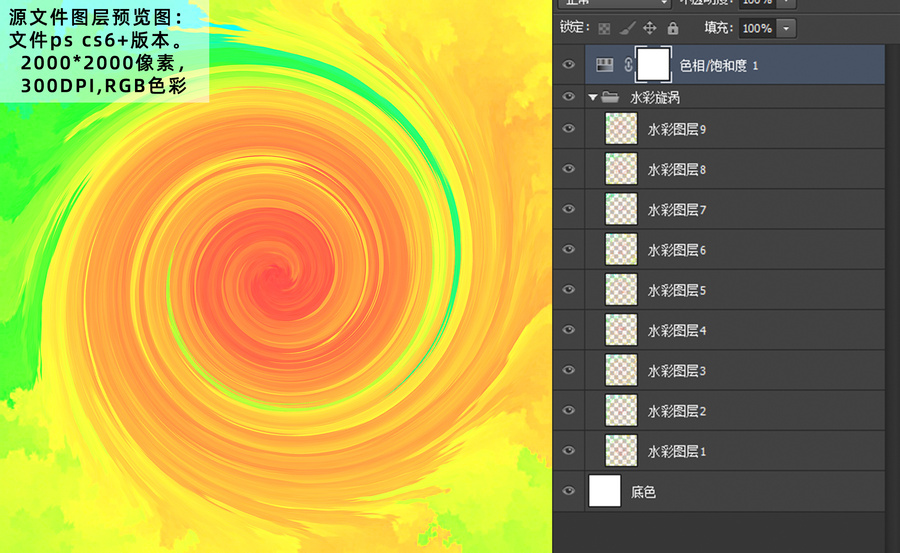900x553 pixels.
Task: Click the thumbnail of 水彩图层8
Action: [621, 169]
